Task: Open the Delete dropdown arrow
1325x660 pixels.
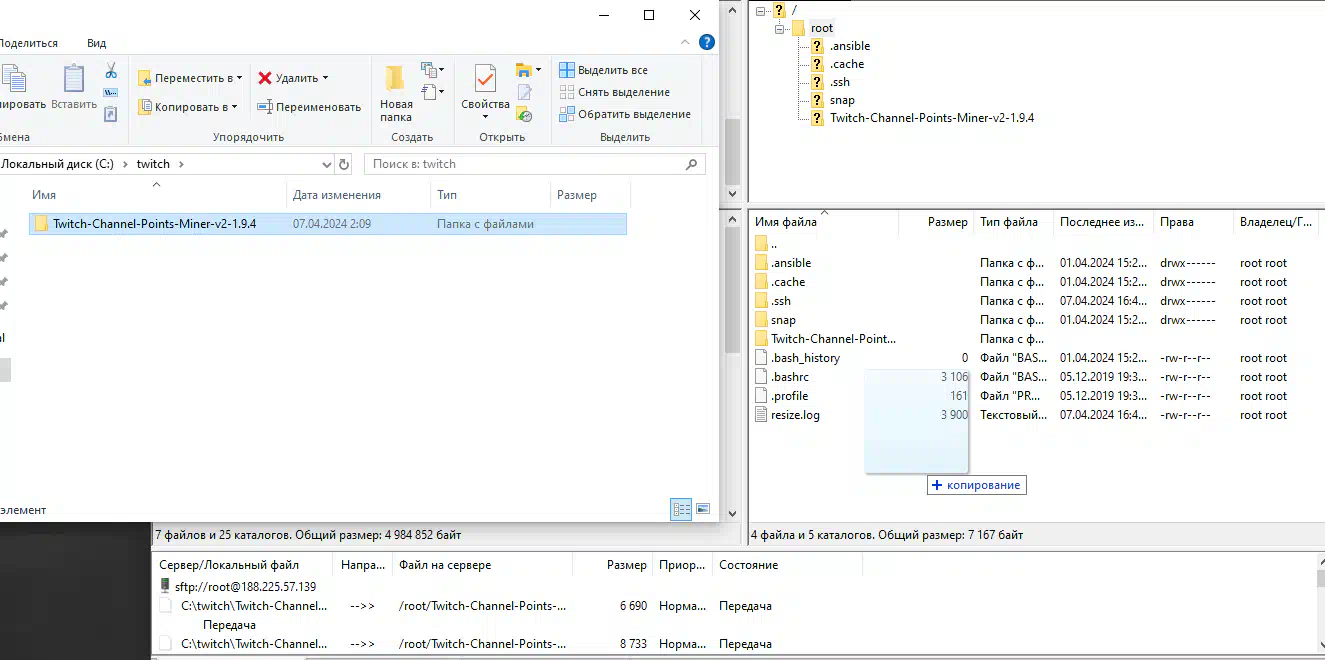Action: (x=325, y=78)
